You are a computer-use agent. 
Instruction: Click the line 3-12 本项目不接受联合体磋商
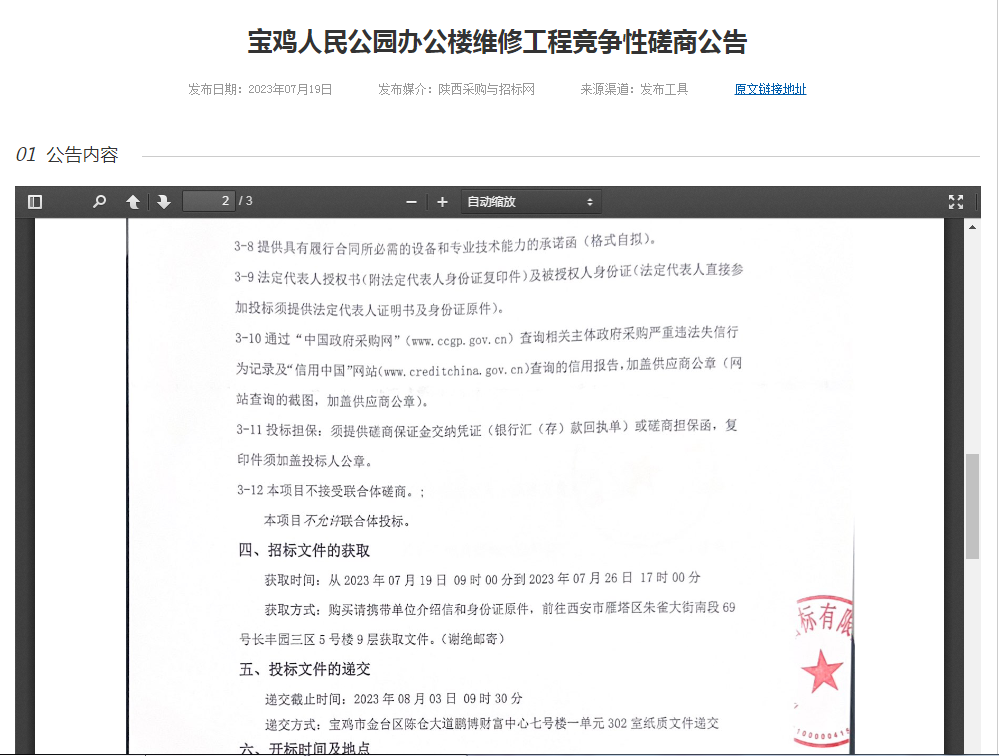click(x=331, y=490)
